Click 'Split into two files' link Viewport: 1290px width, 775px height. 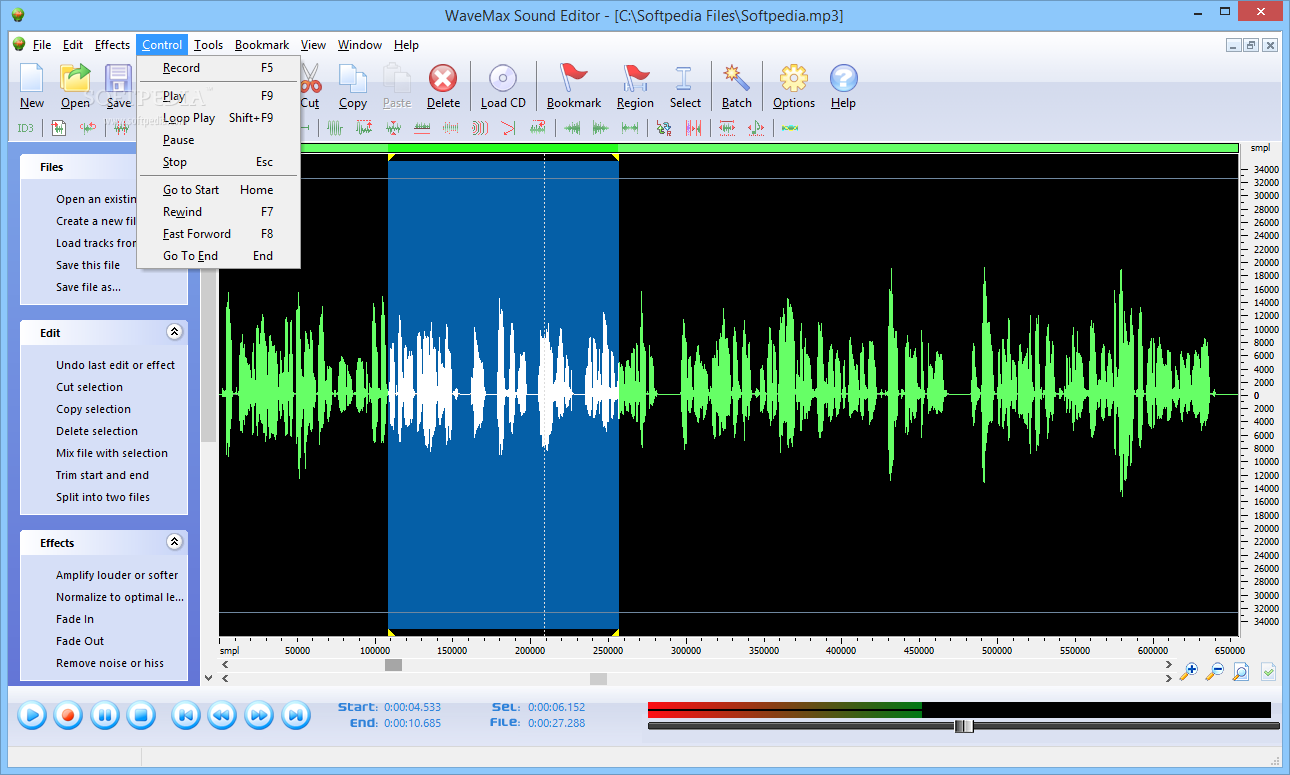[103, 497]
